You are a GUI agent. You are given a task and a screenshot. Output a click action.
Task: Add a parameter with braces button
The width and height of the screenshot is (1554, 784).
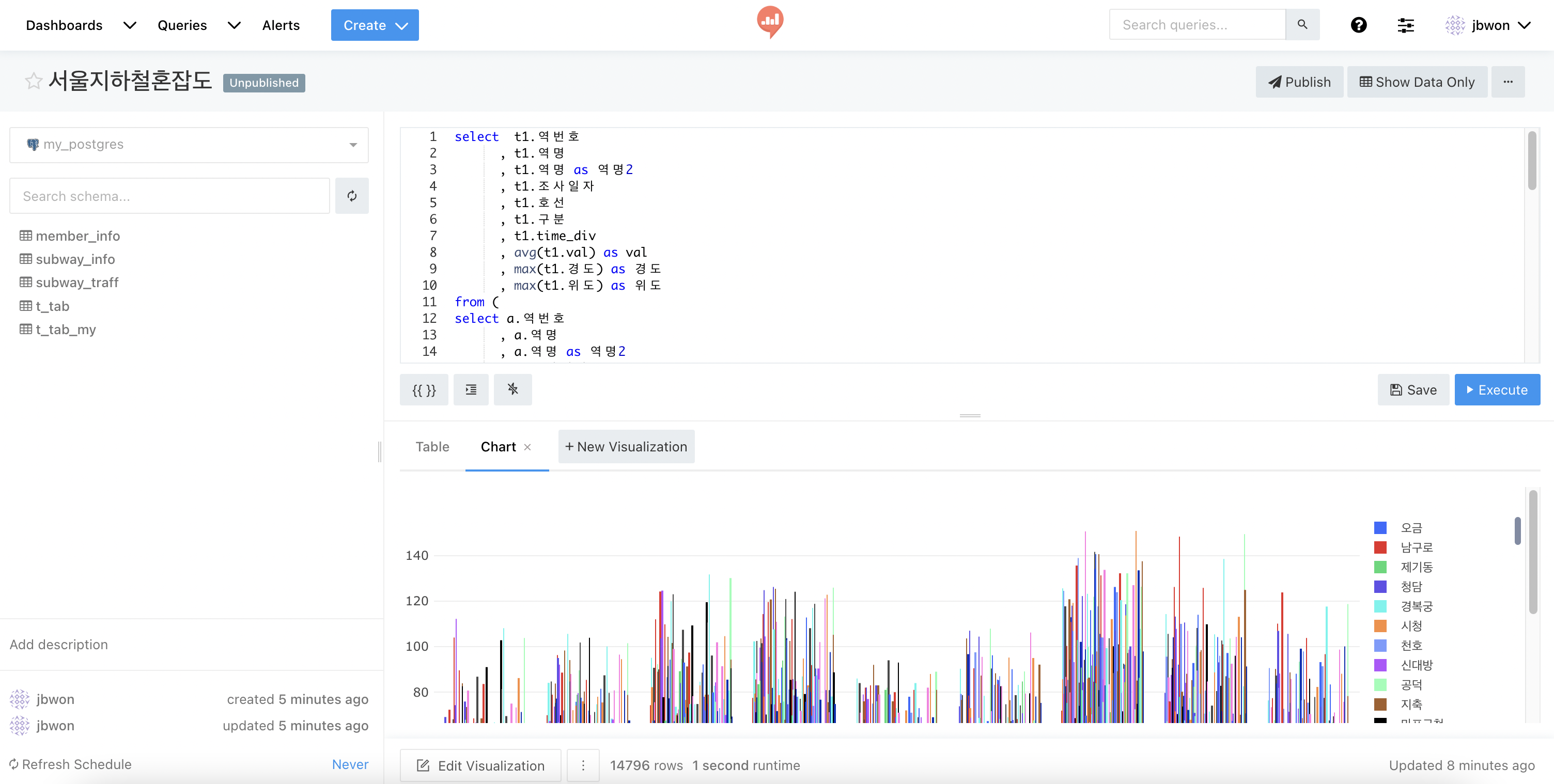[x=424, y=389]
